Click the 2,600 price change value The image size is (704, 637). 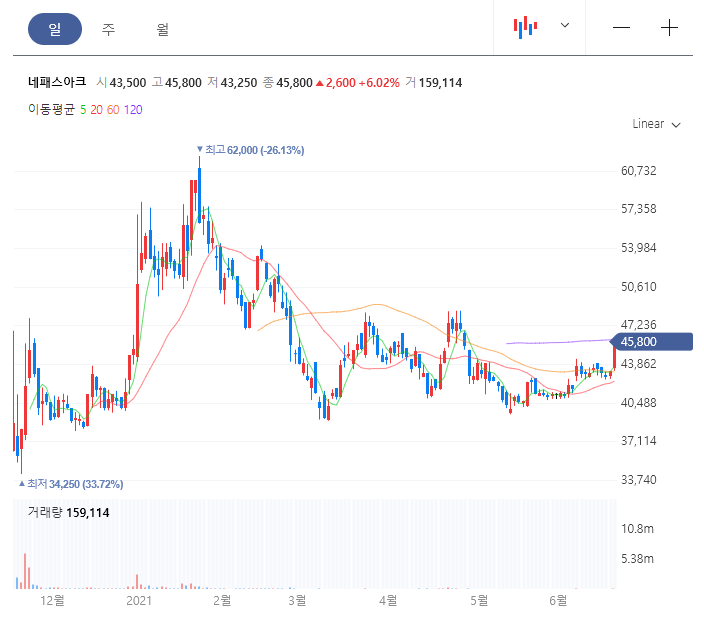point(340,83)
